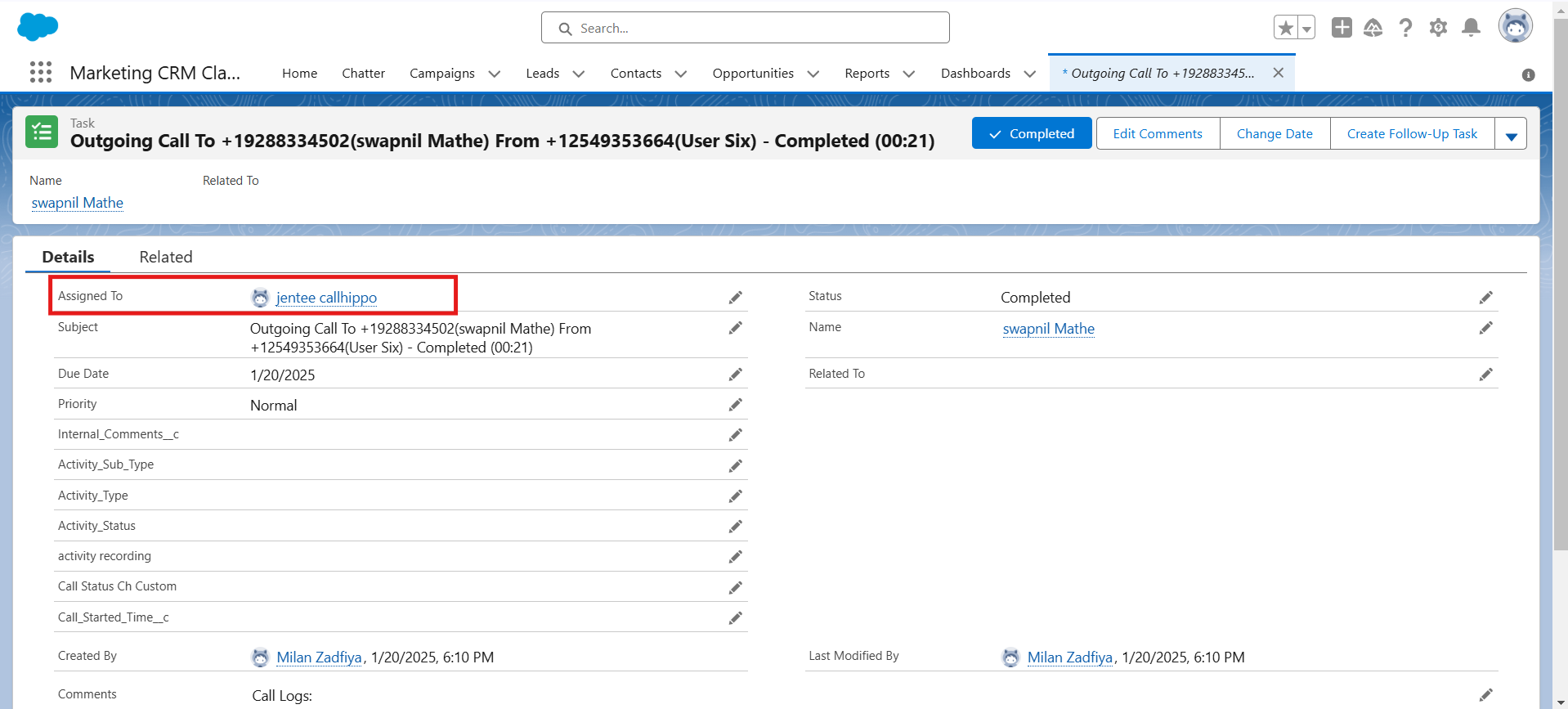Image resolution: width=1568 pixels, height=709 pixels.
Task: Edit the Internal_Comments__c pencil icon
Action: click(736, 435)
